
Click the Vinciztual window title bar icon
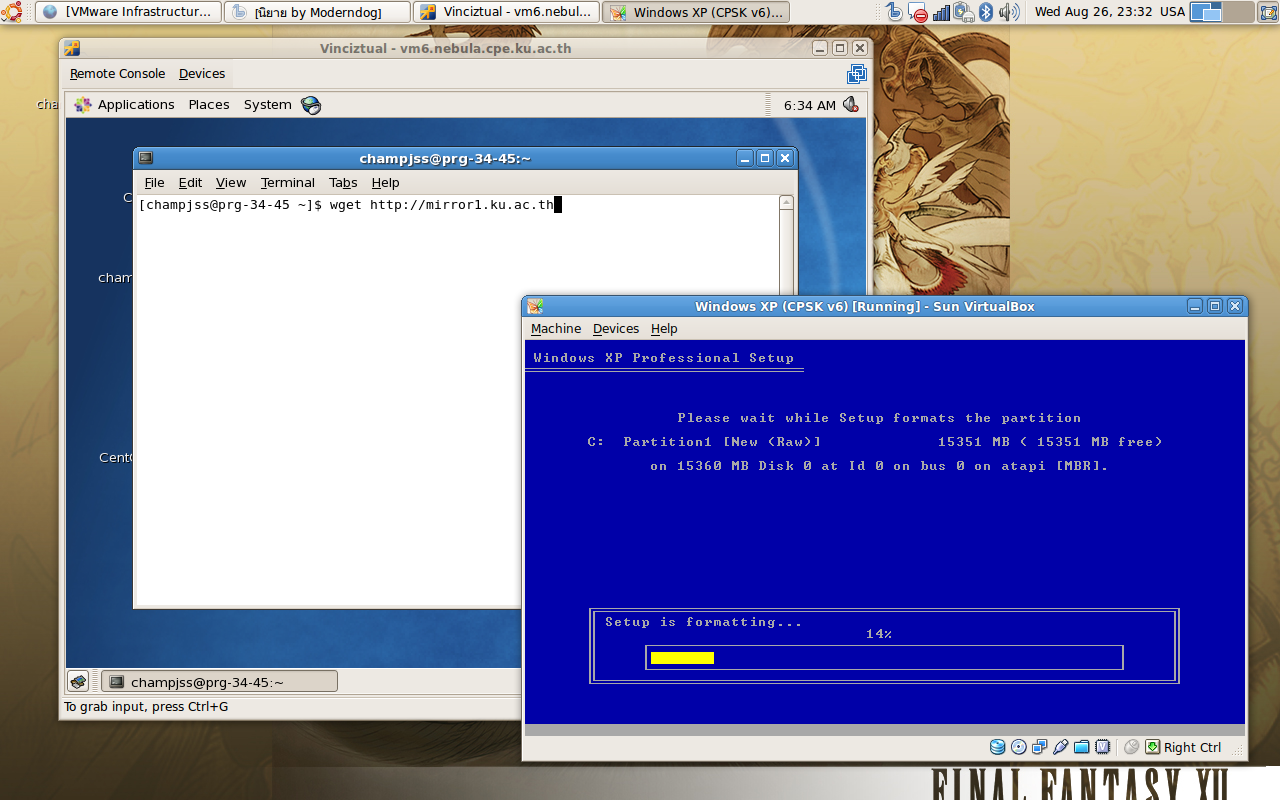pyautogui.click(x=72, y=48)
